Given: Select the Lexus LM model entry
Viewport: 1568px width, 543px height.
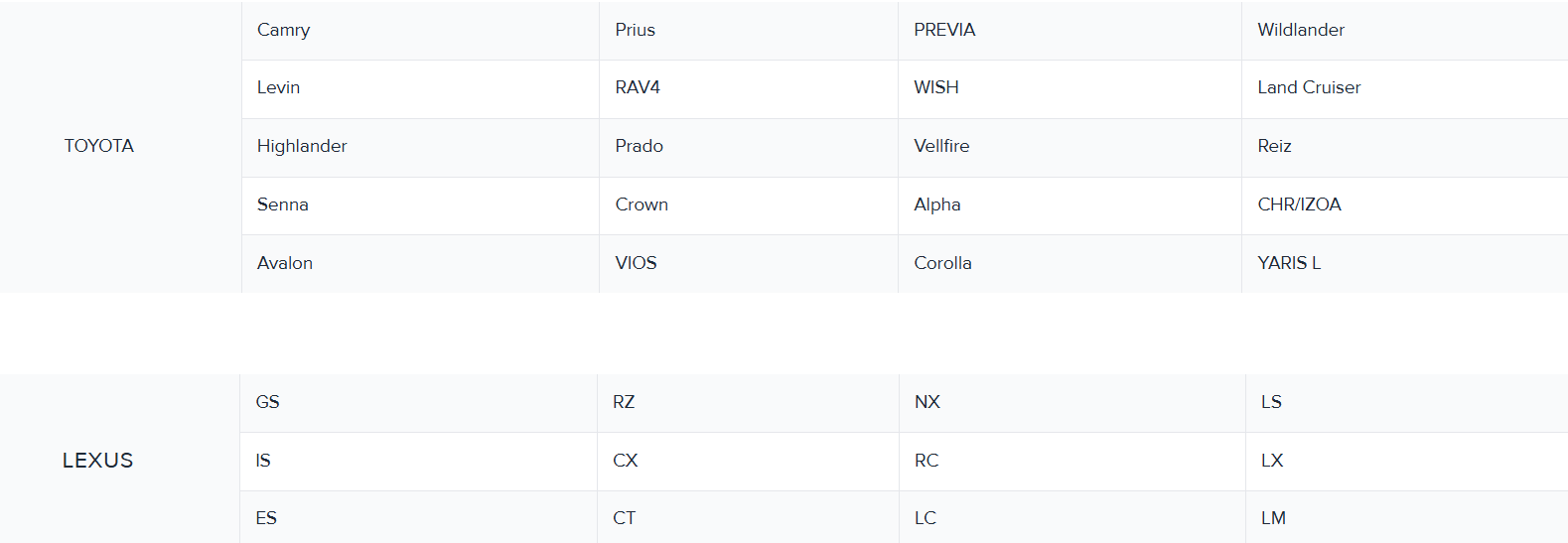Looking at the screenshot, I should click(x=1273, y=518).
